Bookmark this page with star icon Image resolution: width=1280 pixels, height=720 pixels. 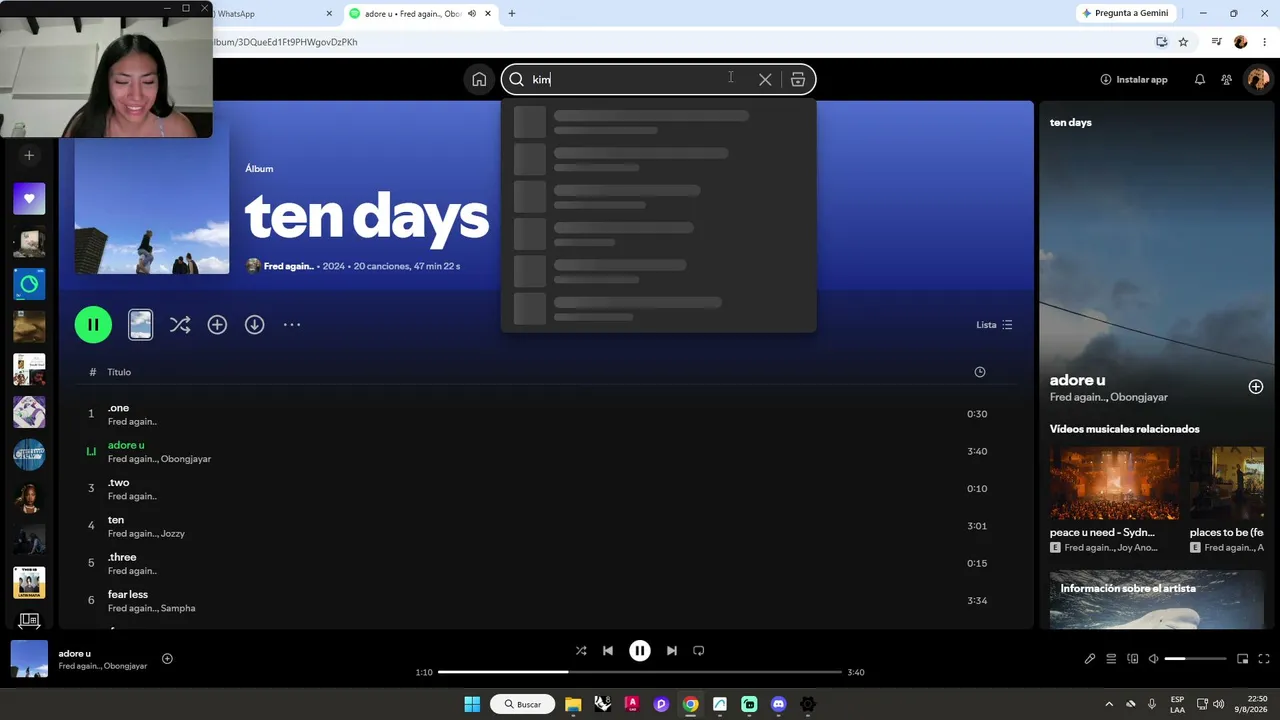(1183, 42)
